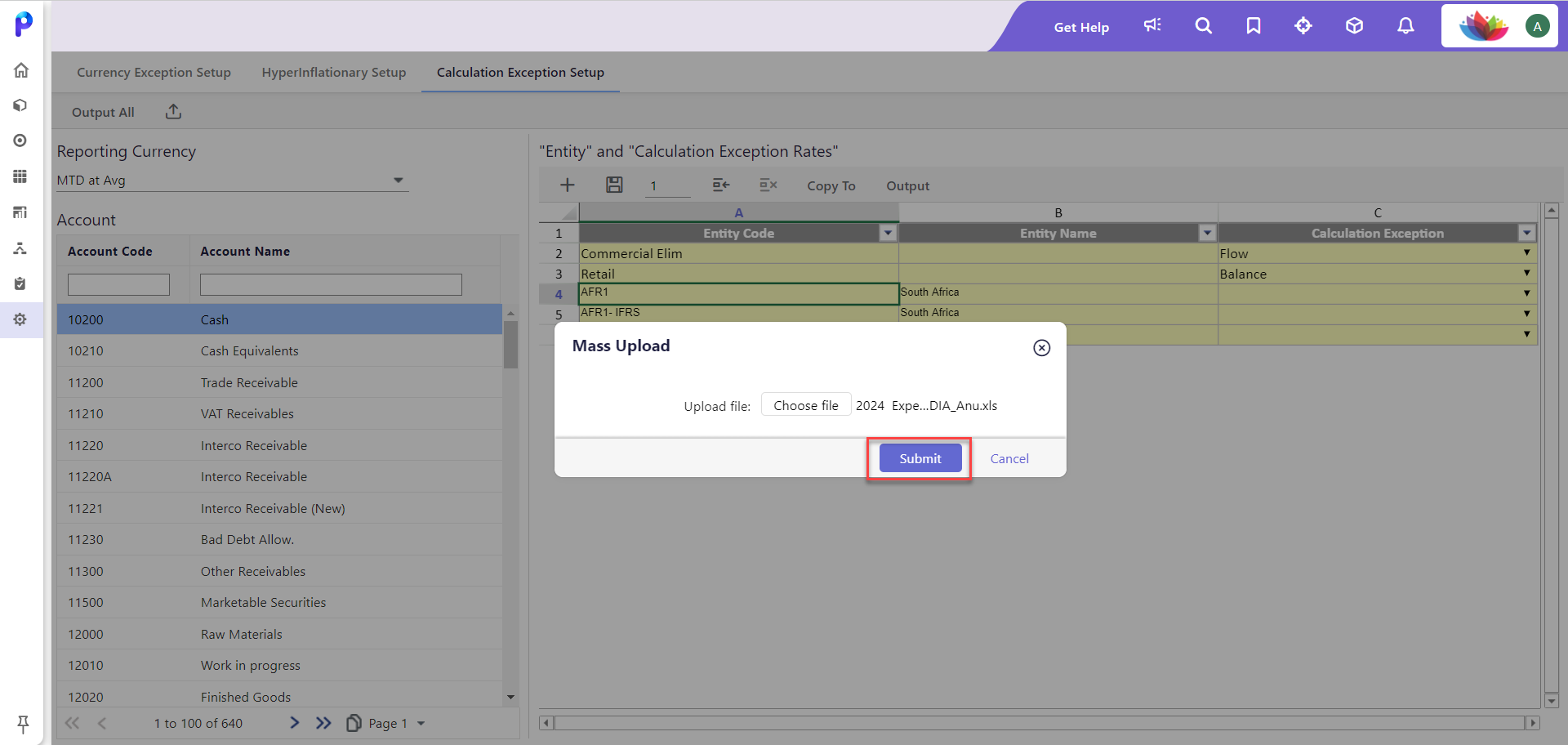Click Copy To in grid toolbar
1568x745 pixels.
click(x=831, y=185)
